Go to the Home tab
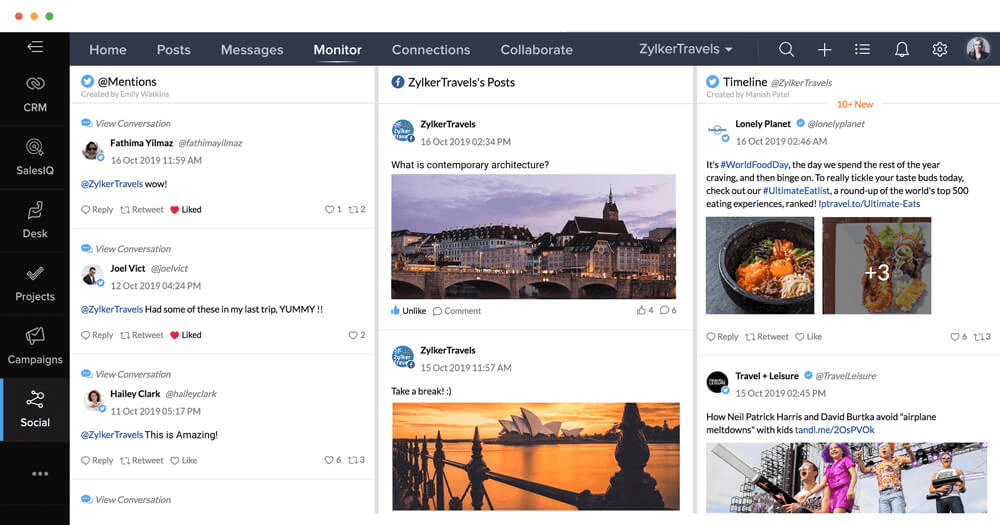The image size is (1000, 525). point(108,50)
